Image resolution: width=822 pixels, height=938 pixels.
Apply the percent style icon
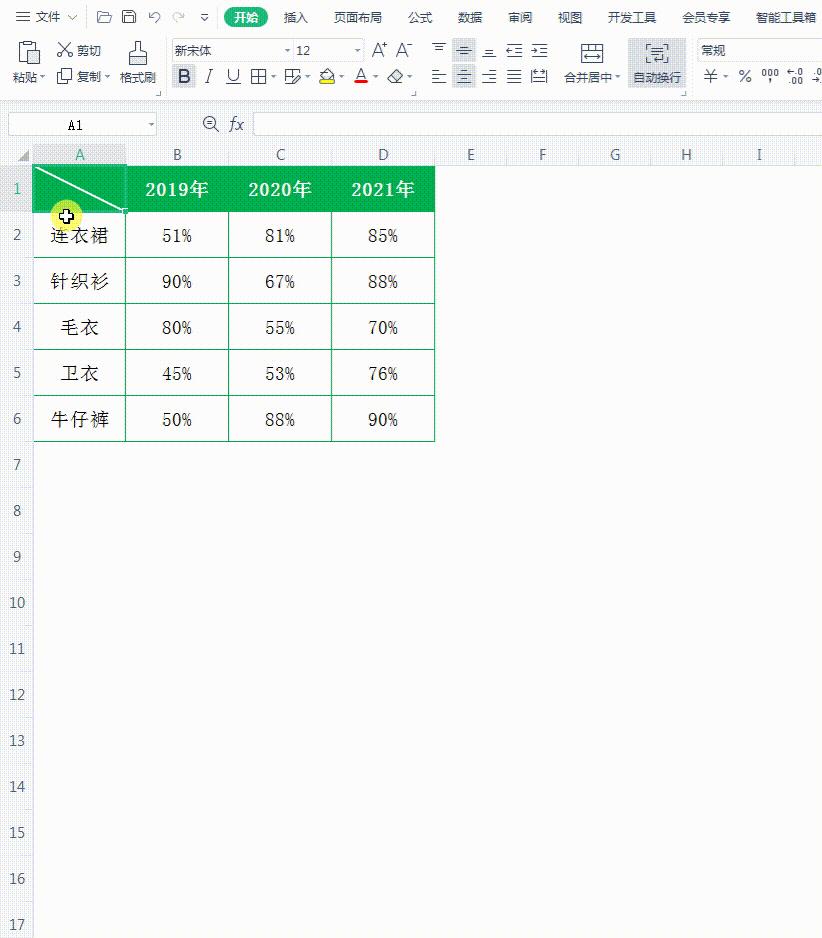click(x=744, y=76)
